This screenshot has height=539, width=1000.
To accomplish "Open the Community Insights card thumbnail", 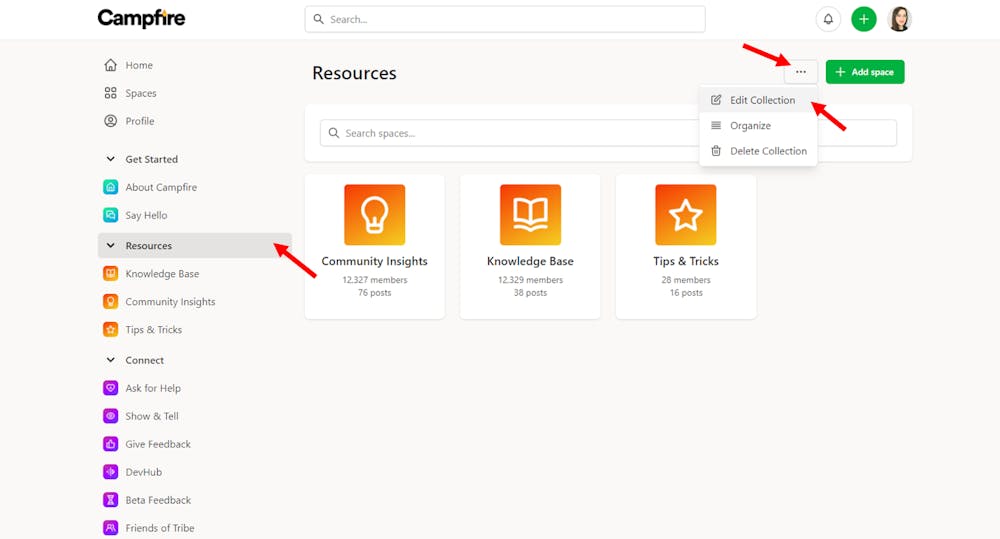I will pos(374,215).
